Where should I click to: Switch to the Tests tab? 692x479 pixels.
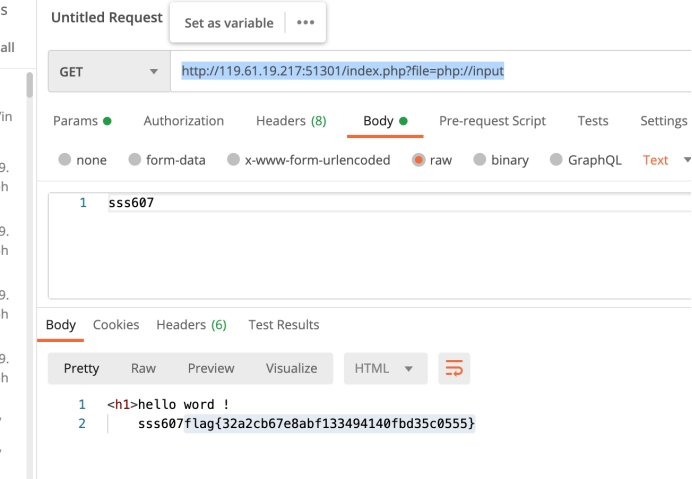[593, 121]
